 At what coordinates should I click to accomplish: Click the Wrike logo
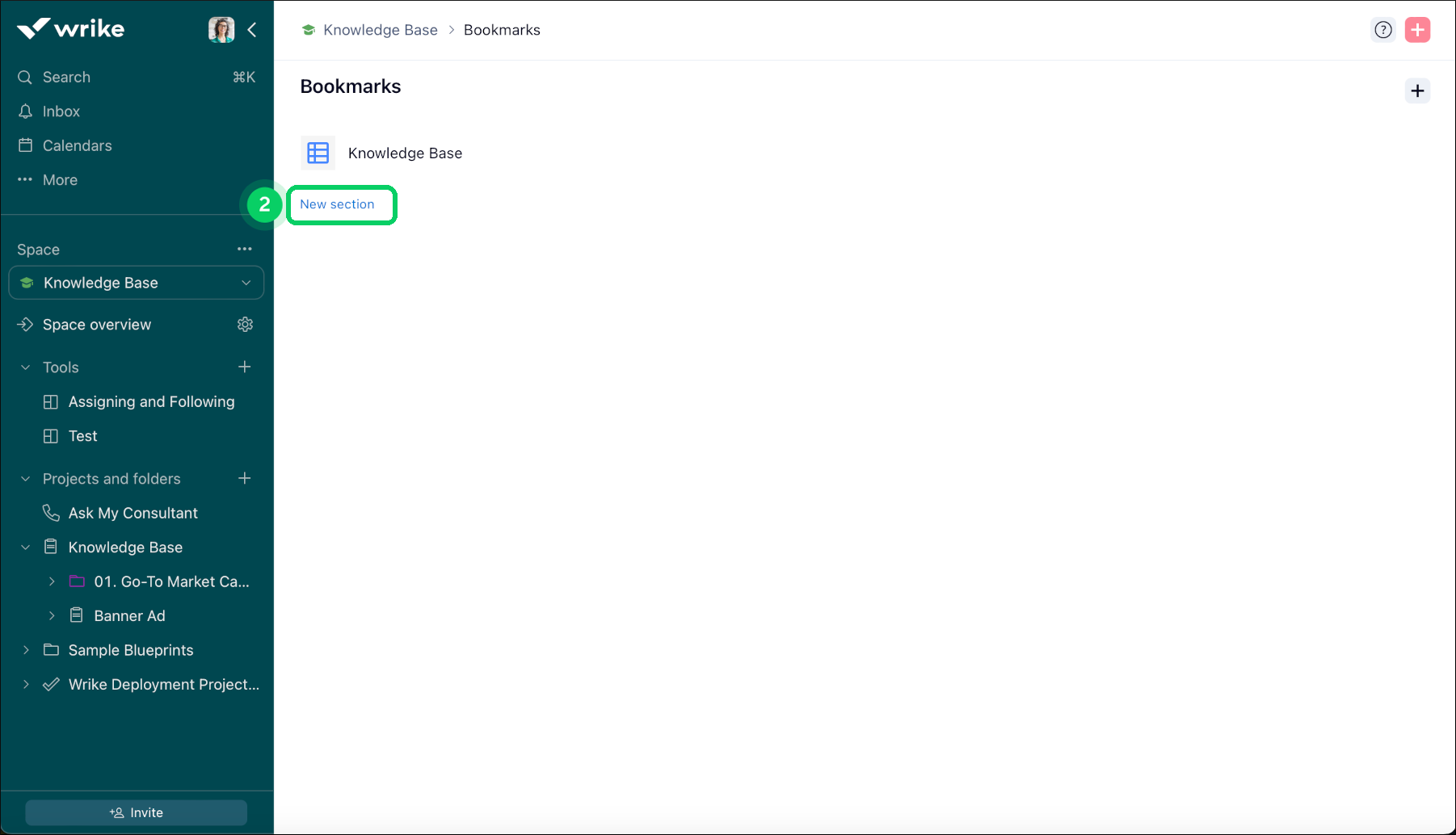[69, 28]
